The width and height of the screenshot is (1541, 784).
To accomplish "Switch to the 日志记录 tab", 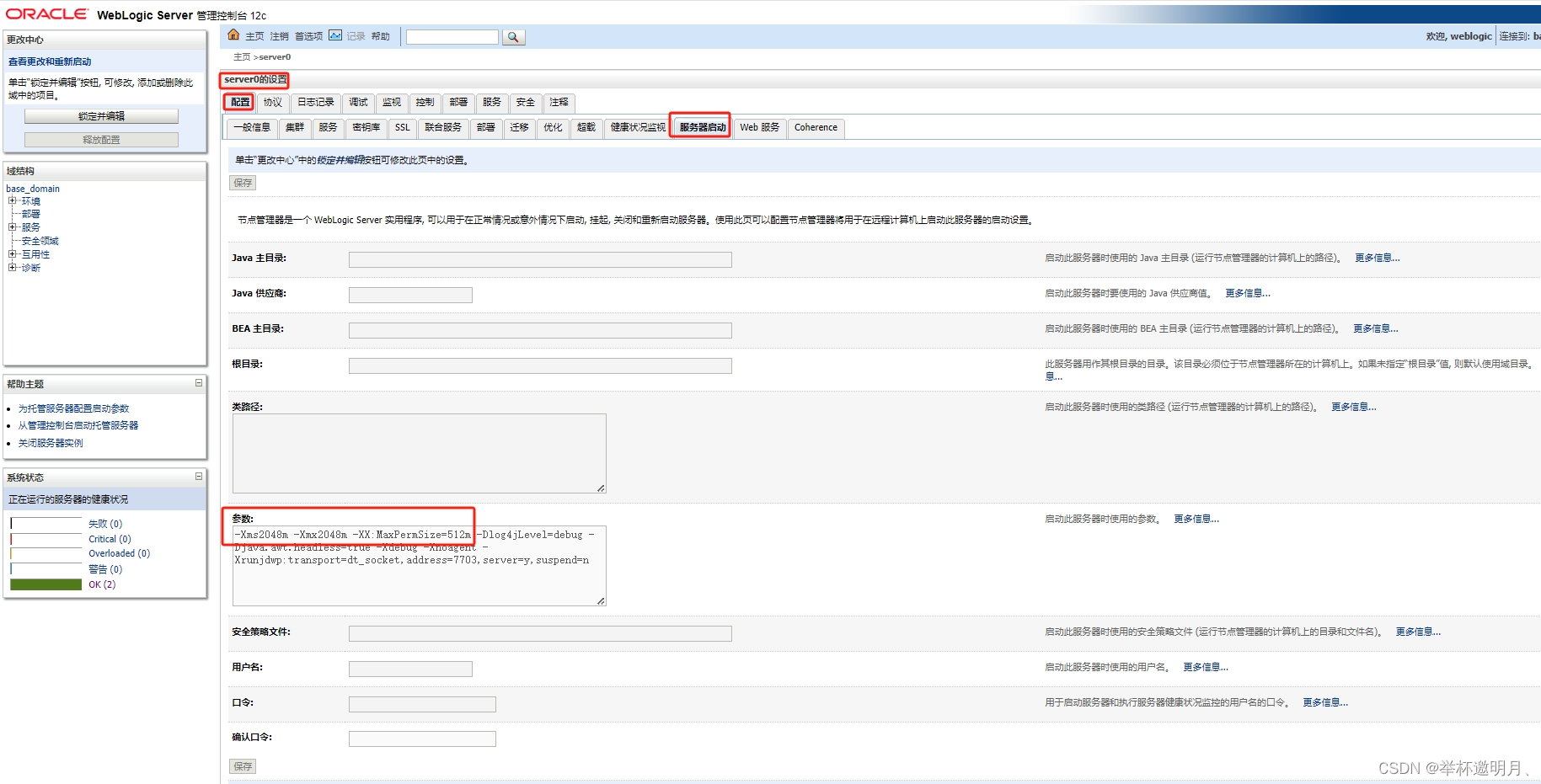I will pos(316,103).
